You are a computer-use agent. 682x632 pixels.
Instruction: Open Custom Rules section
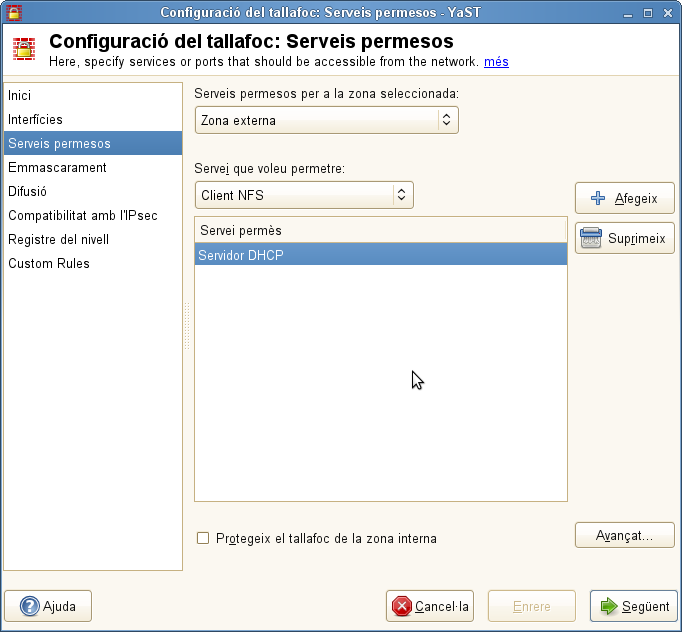(49, 263)
